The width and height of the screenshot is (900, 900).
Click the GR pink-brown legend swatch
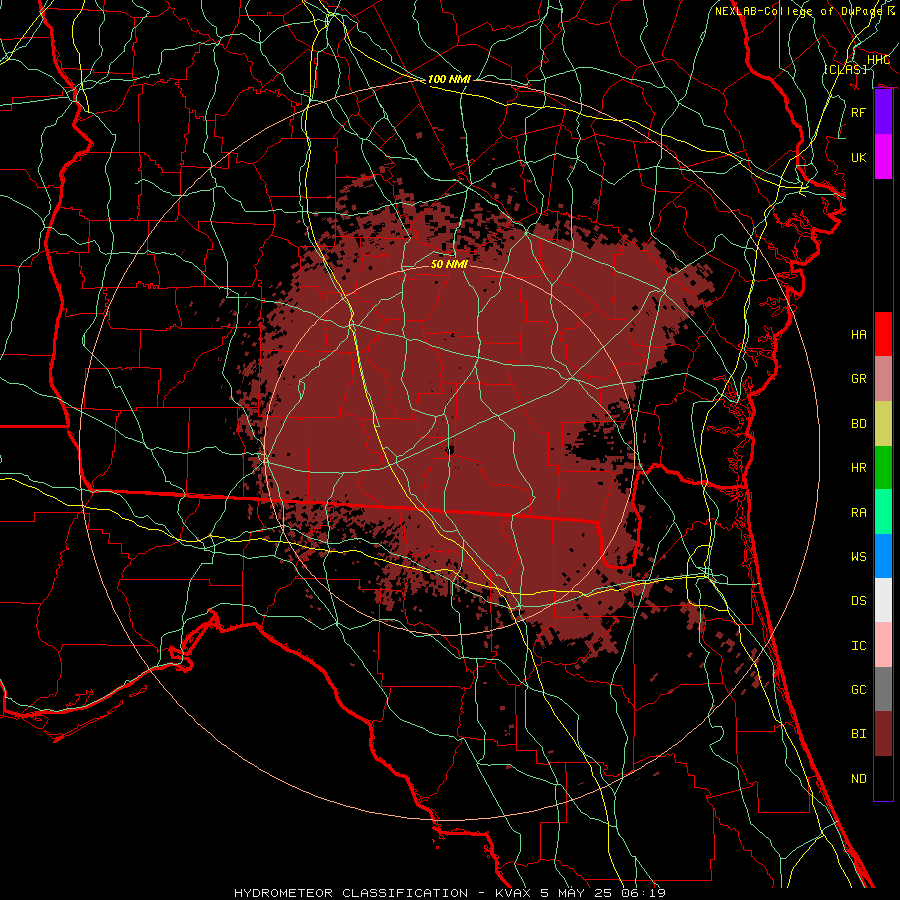tap(883, 379)
